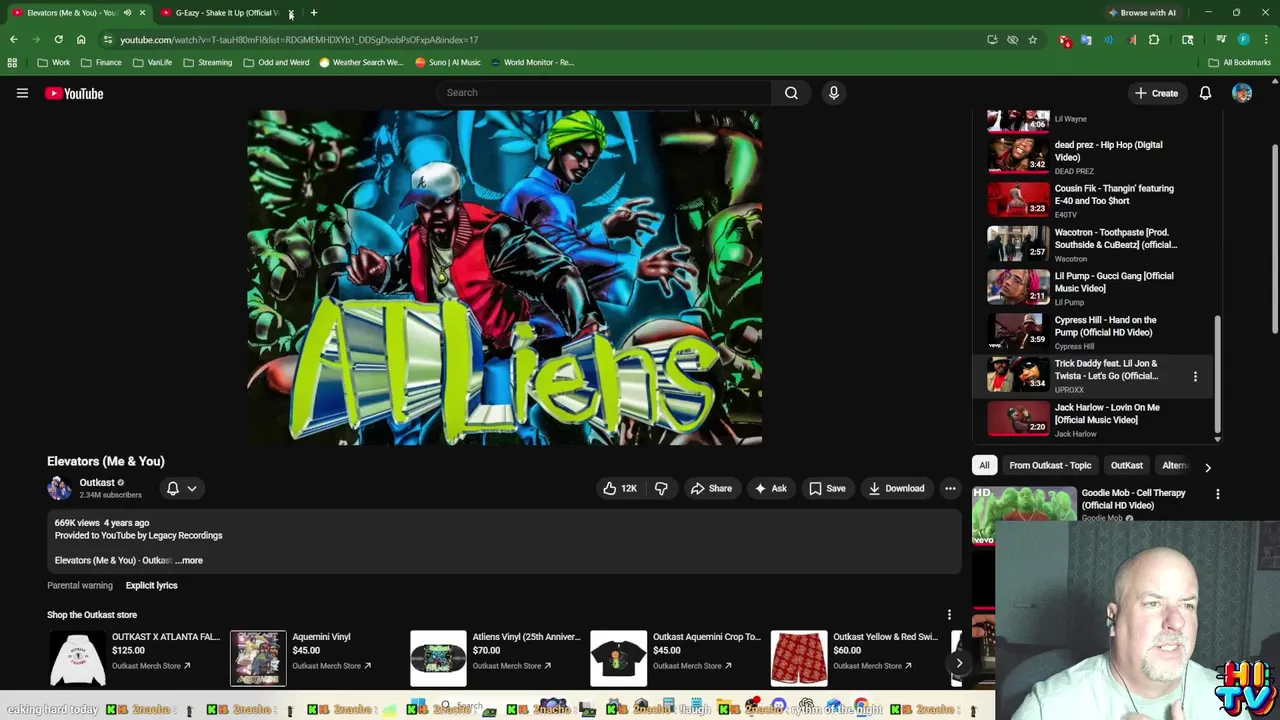1280x720 pixels.
Task: Open options for Goodie Mob Cell Therapy
Action: click(1217, 494)
